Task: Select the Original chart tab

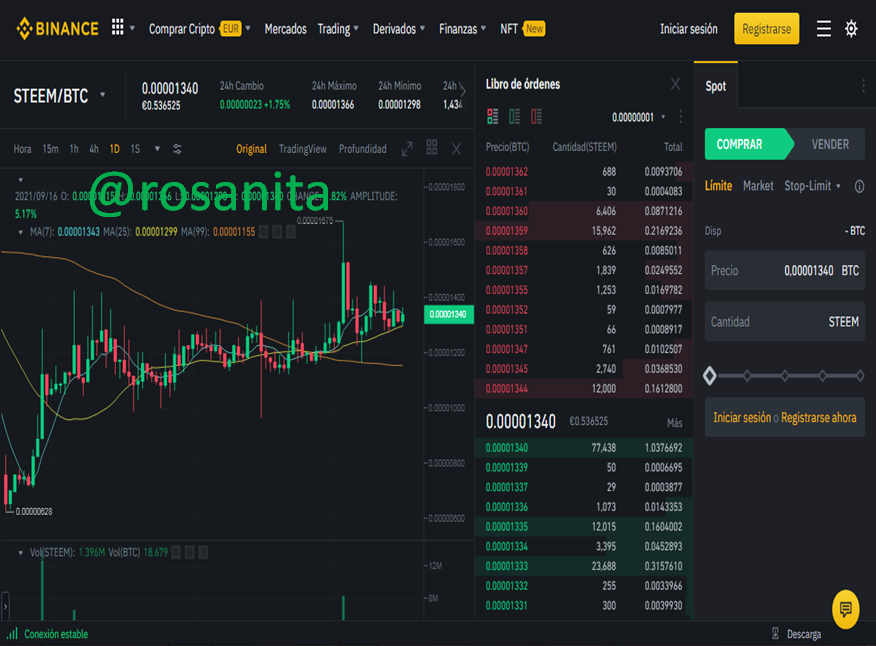Action: pyautogui.click(x=251, y=149)
